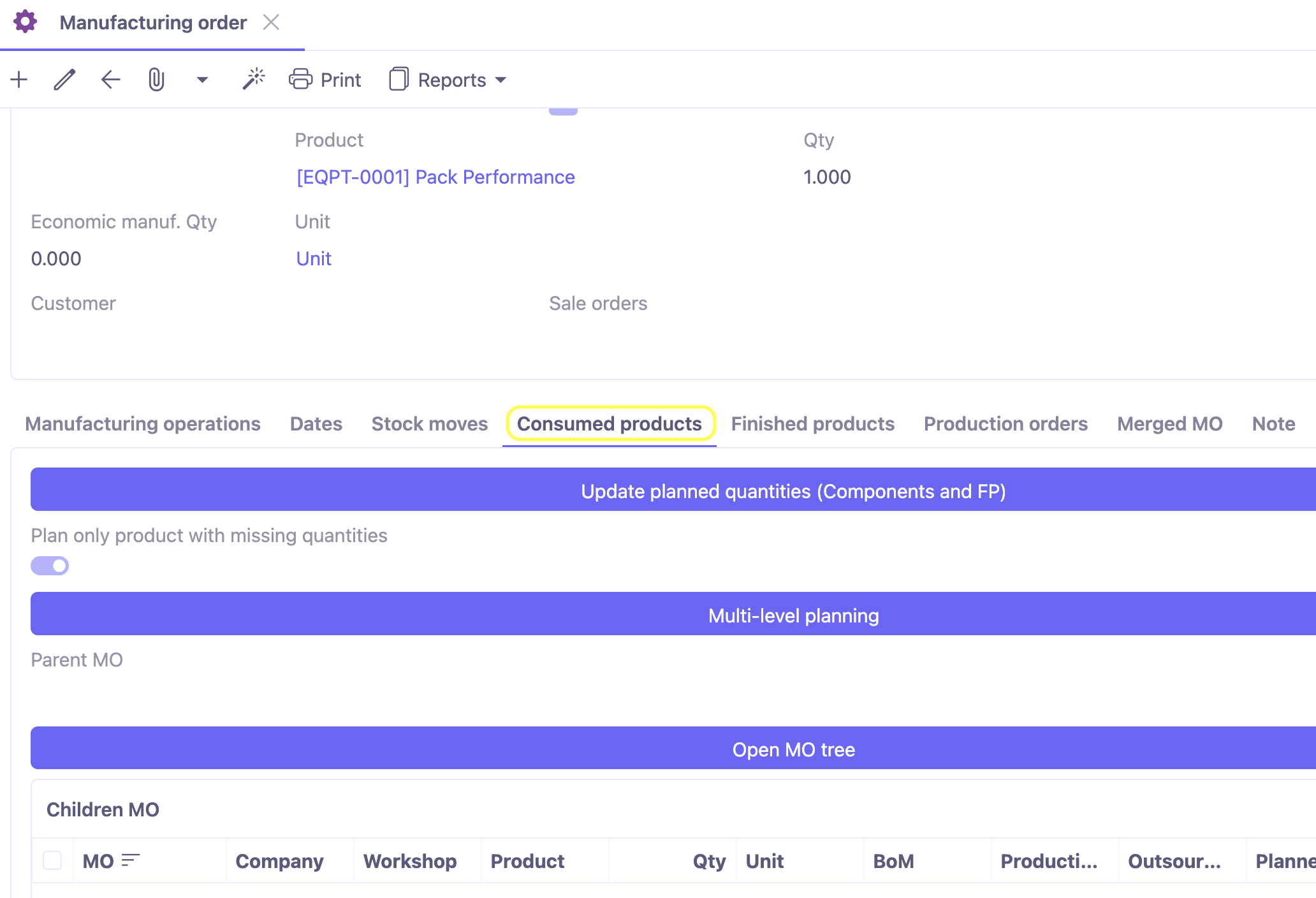Click the Open MO tree button
Screen dimensions: 1316x898
673,747
